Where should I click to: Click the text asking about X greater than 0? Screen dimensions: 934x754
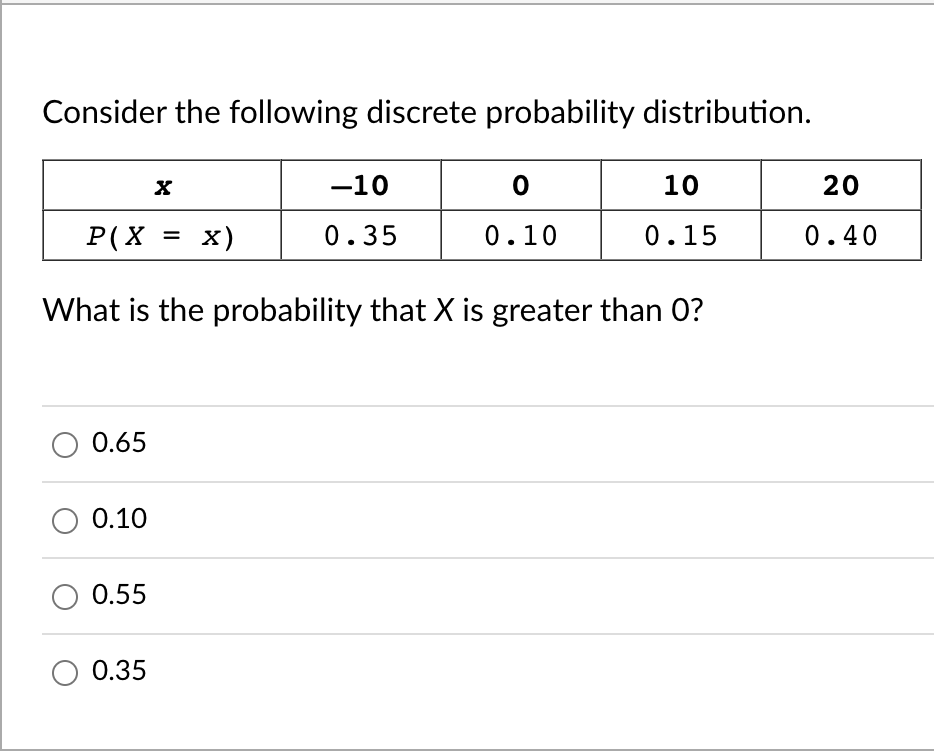point(347,311)
